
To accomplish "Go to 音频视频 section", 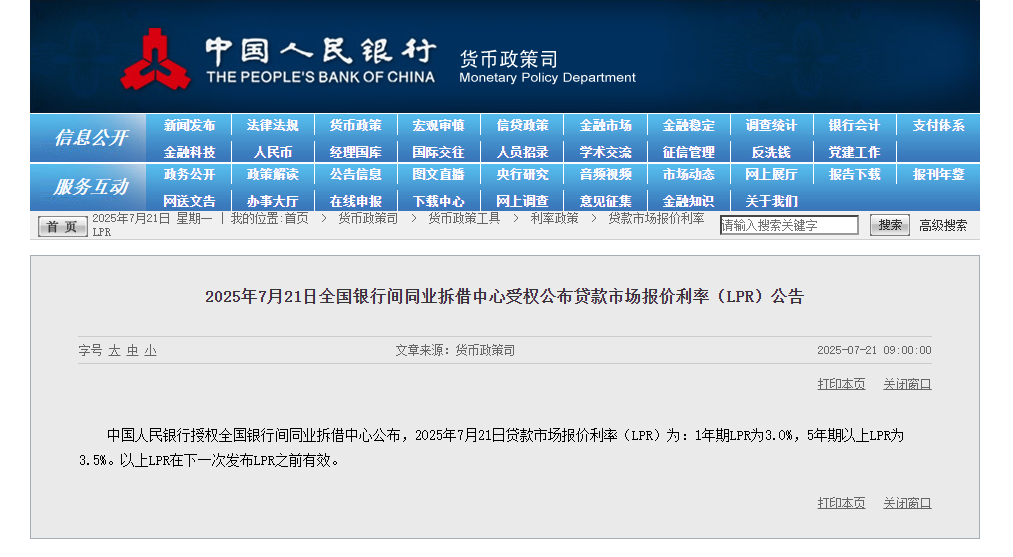I will [605, 174].
